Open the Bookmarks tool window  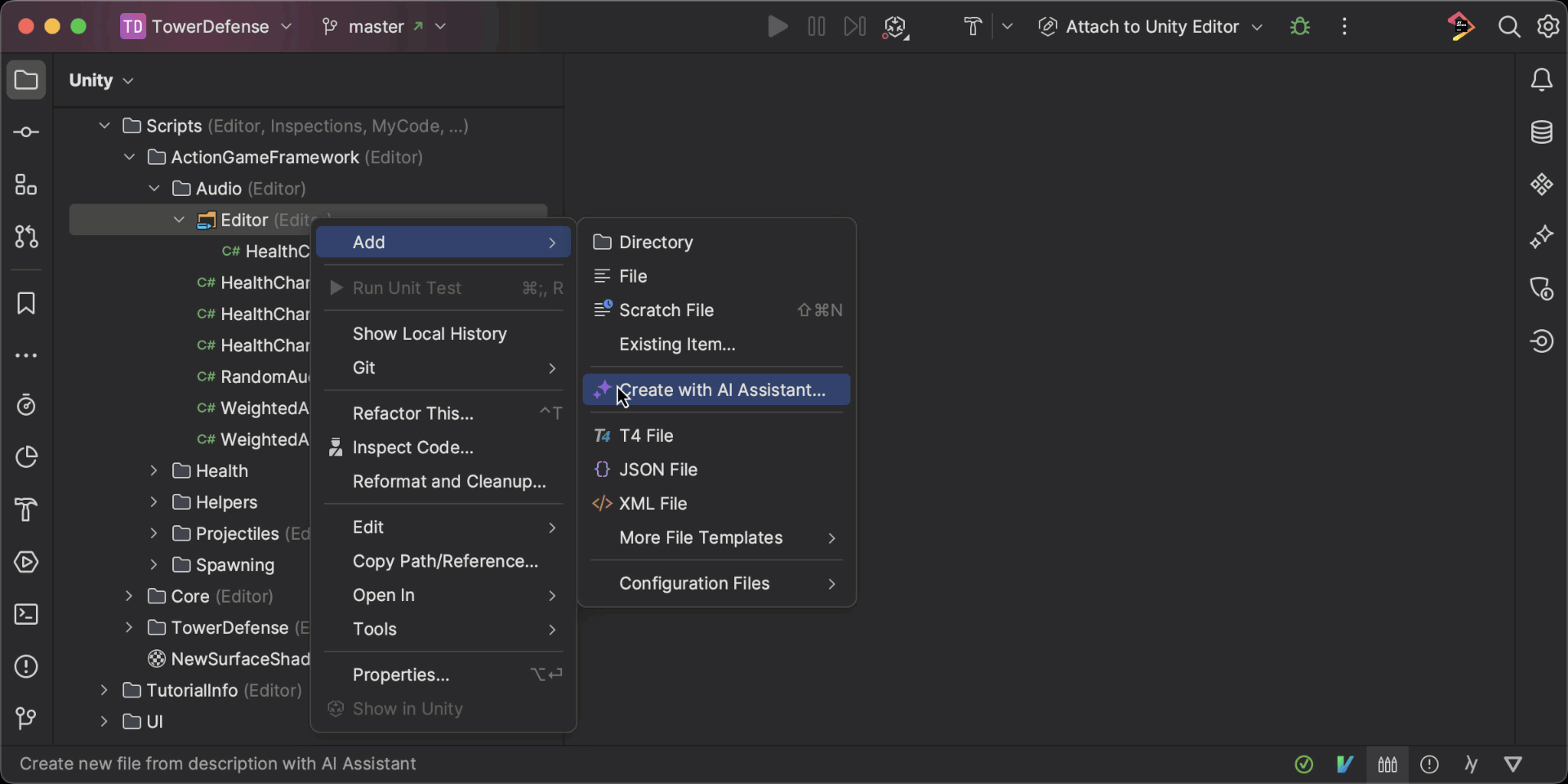coord(26,304)
